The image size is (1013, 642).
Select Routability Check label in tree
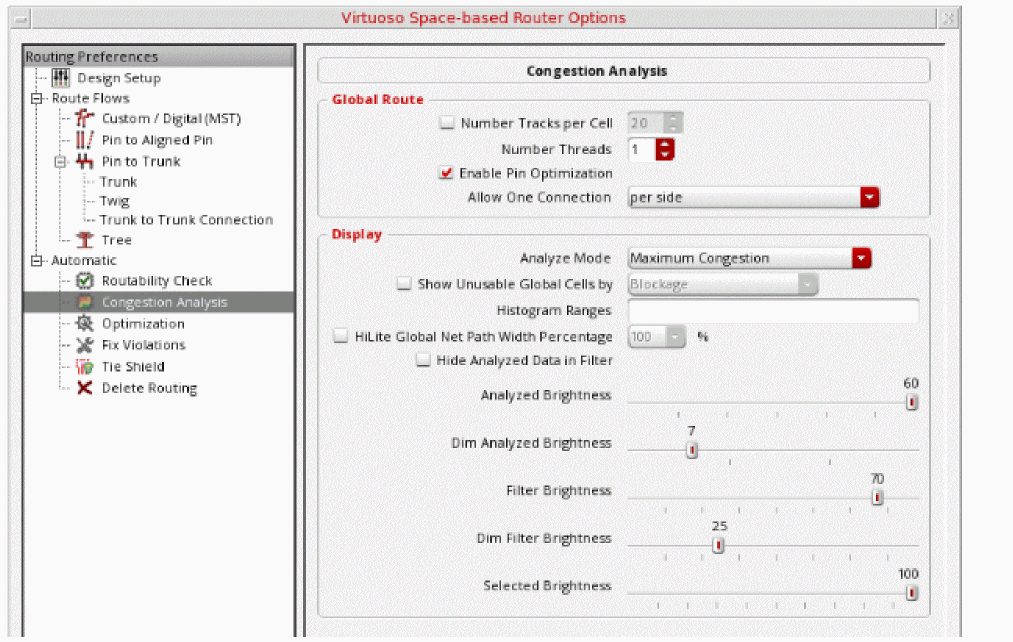point(157,281)
